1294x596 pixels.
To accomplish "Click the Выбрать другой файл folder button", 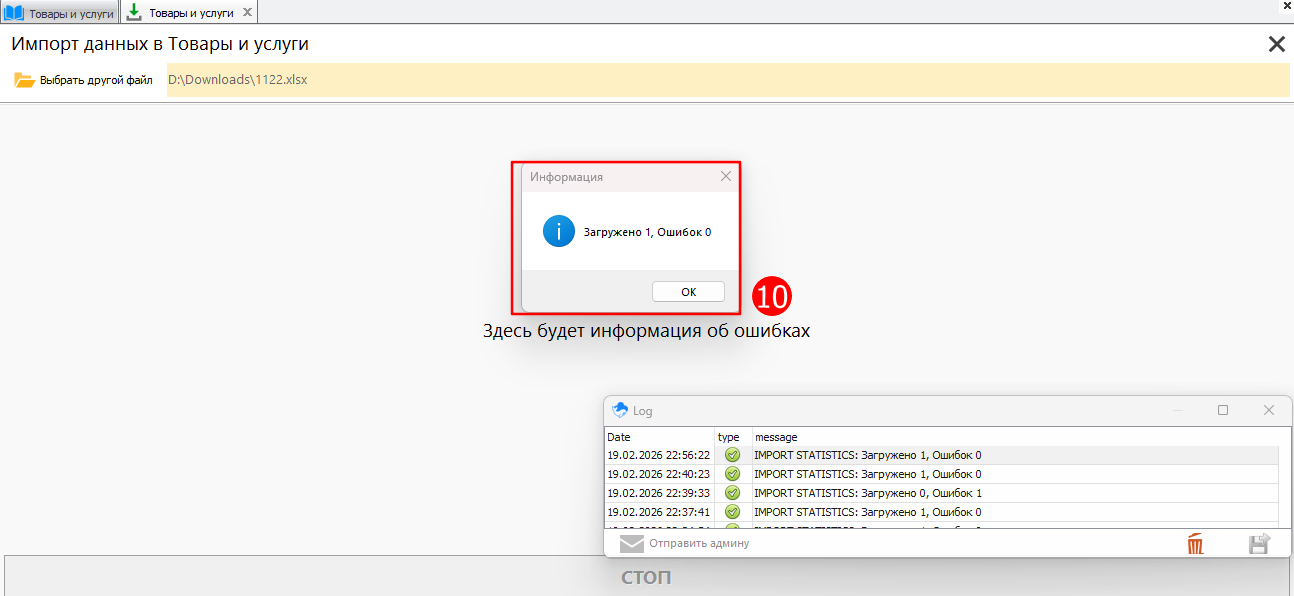I will tap(84, 80).
